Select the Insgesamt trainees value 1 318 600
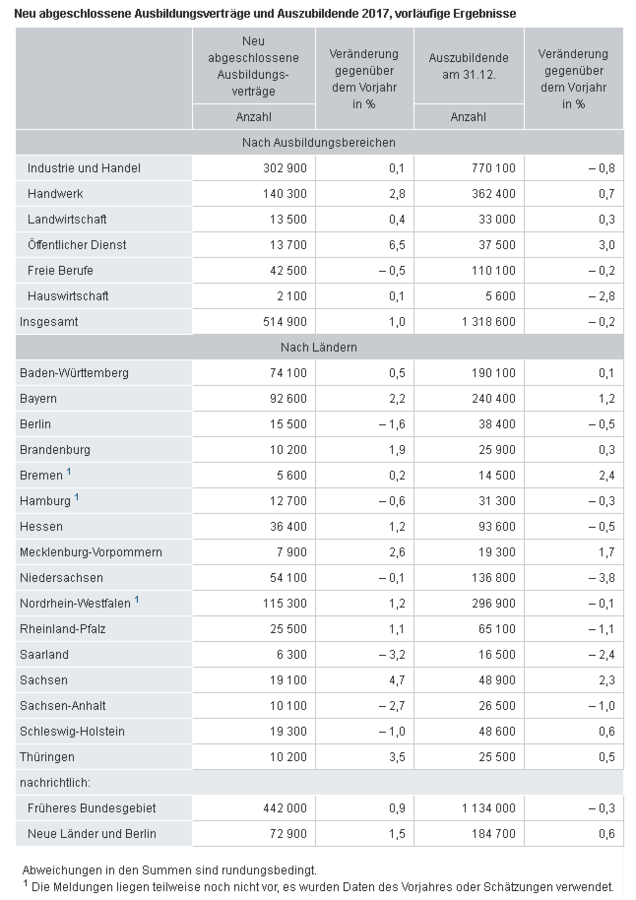 tap(488, 322)
